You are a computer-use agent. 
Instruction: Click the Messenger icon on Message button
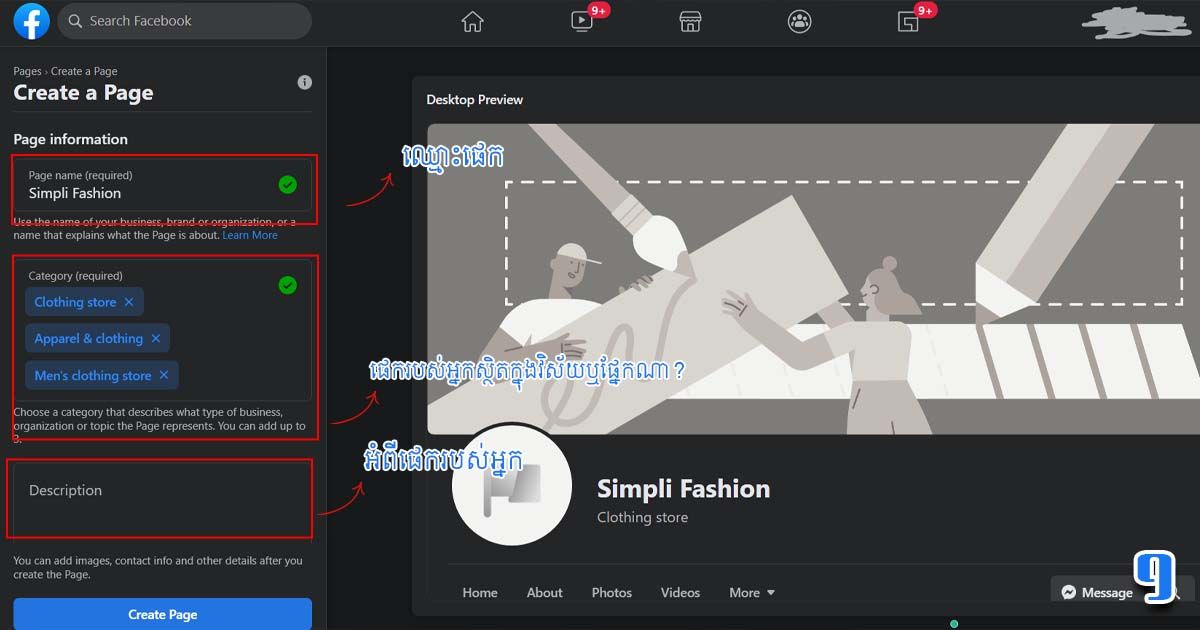1069,593
